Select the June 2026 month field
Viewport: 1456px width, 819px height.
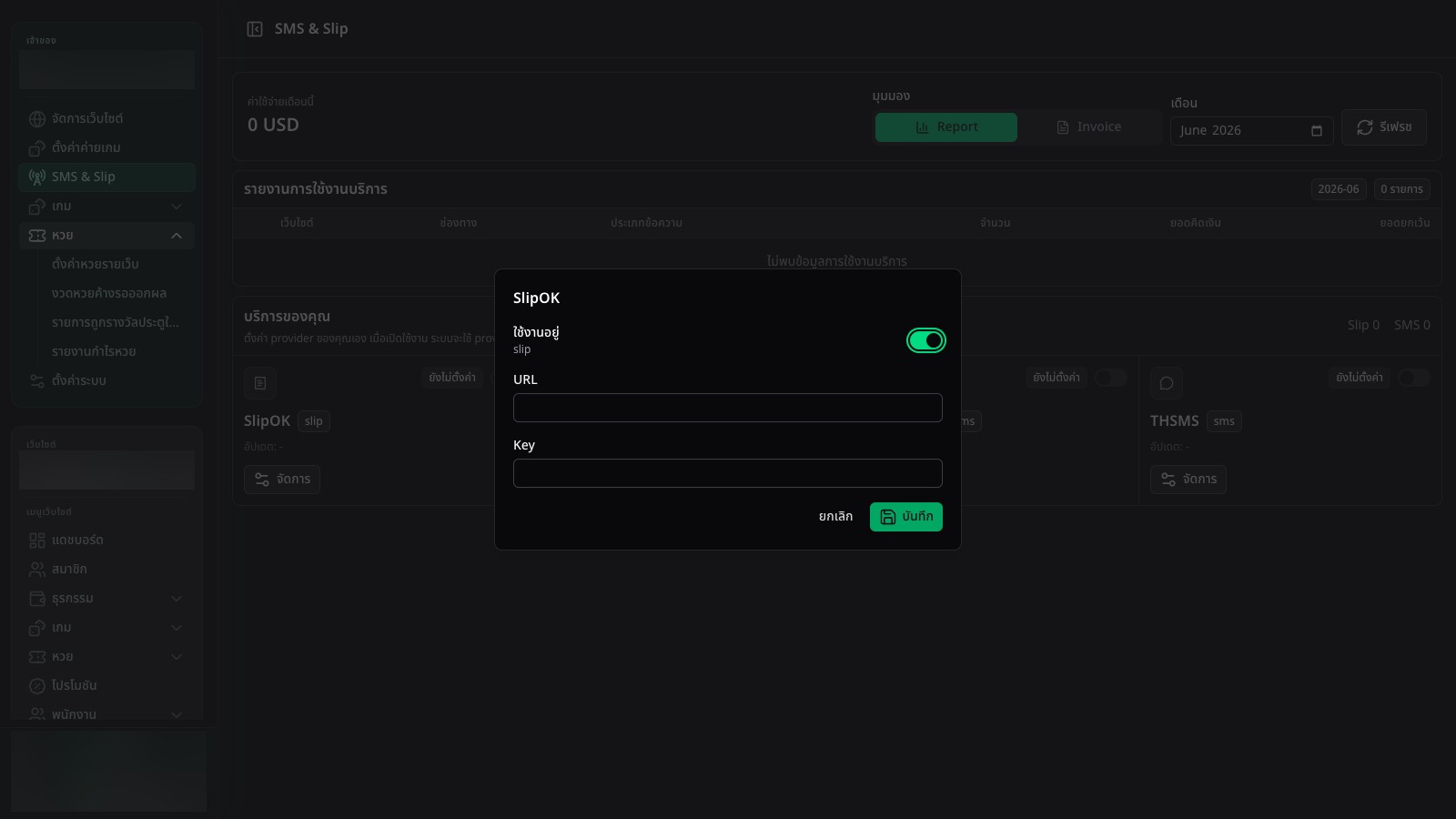pos(1251,131)
